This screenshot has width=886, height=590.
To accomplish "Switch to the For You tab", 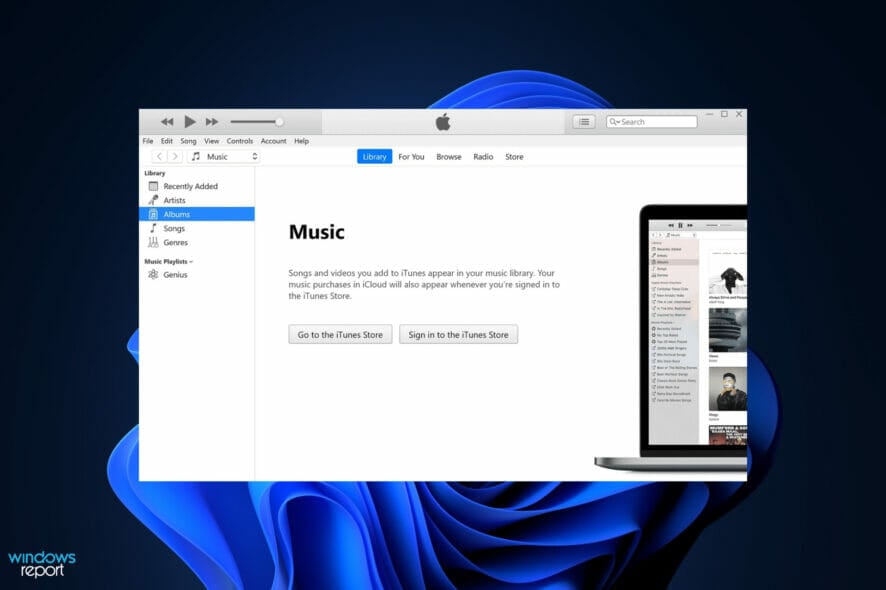I will point(411,157).
